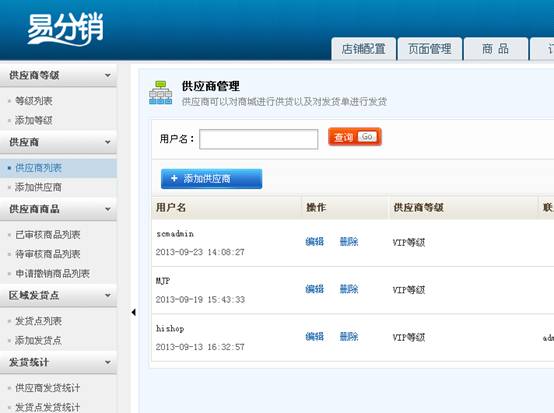Image resolution: width=554 pixels, height=413 pixels.
Task: Open 添加发货点
Action: (x=38, y=341)
